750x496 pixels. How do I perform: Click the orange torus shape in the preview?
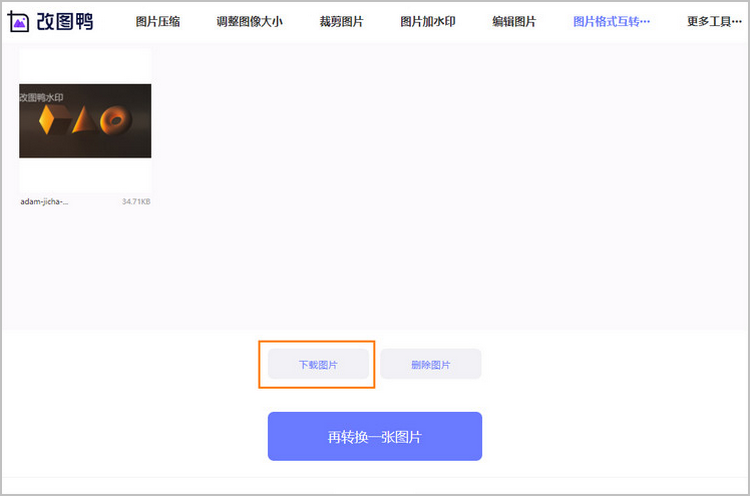[x=116, y=121]
